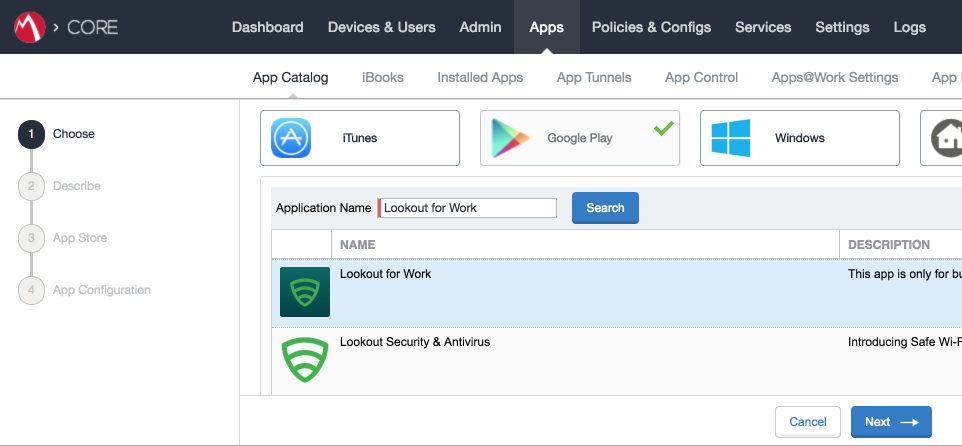Click the Cancel button
The height and width of the screenshot is (446, 962).
click(x=807, y=422)
